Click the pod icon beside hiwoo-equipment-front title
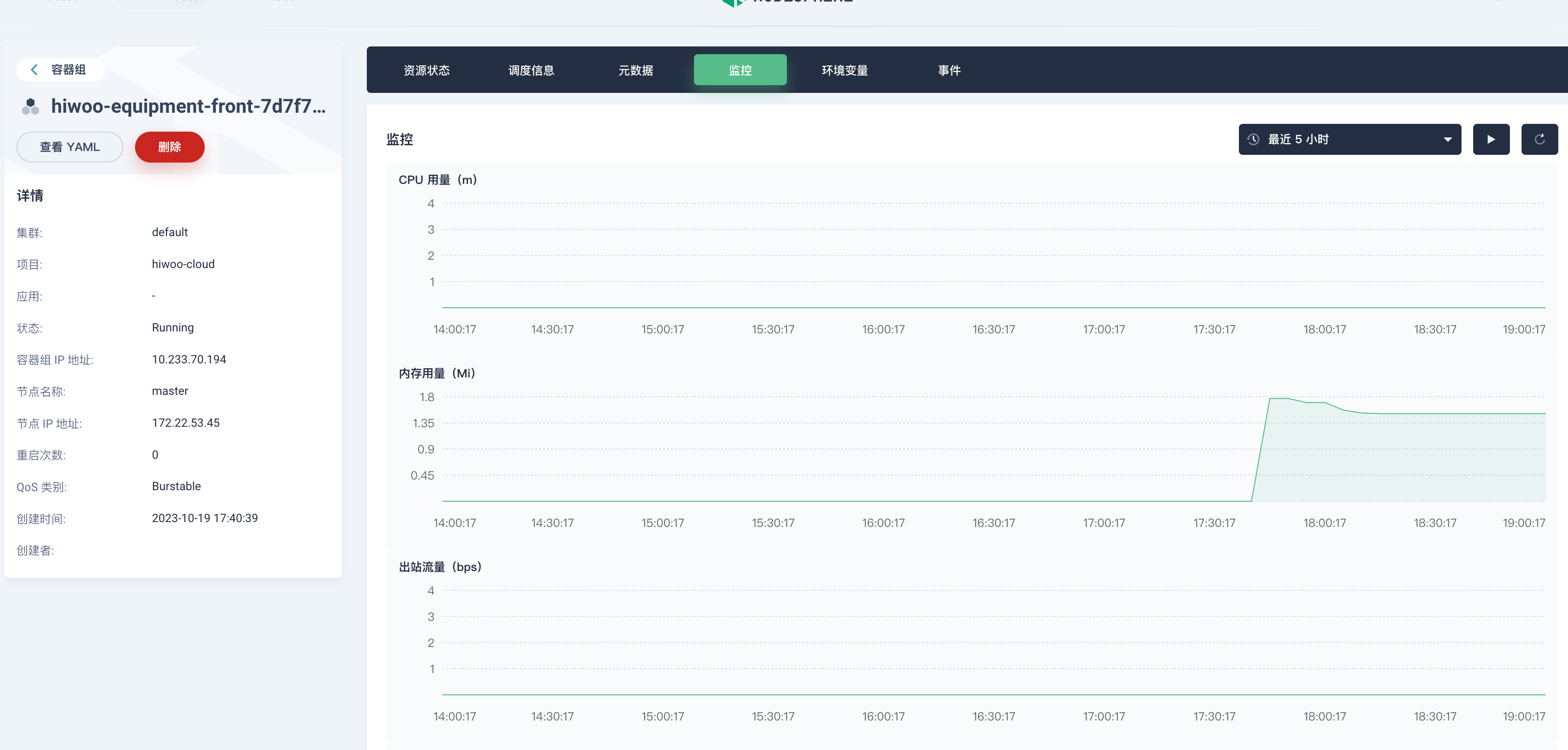This screenshot has height=750, width=1568. [x=30, y=106]
